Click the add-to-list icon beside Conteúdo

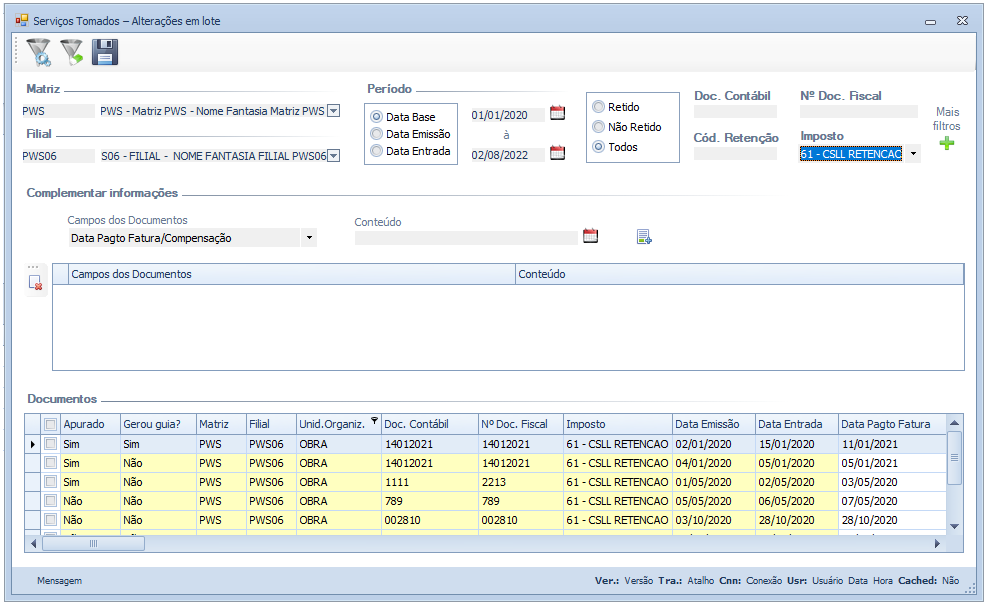[x=644, y=237]
